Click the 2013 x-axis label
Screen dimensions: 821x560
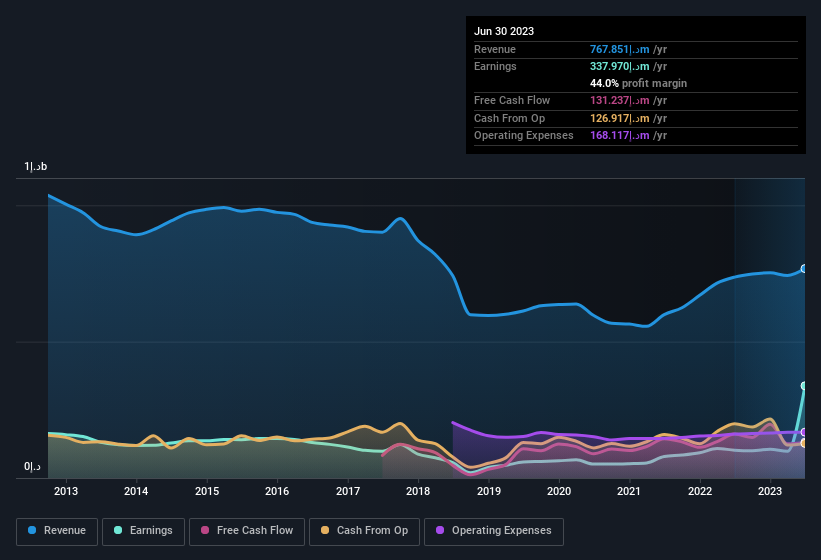tap(66, 491)
